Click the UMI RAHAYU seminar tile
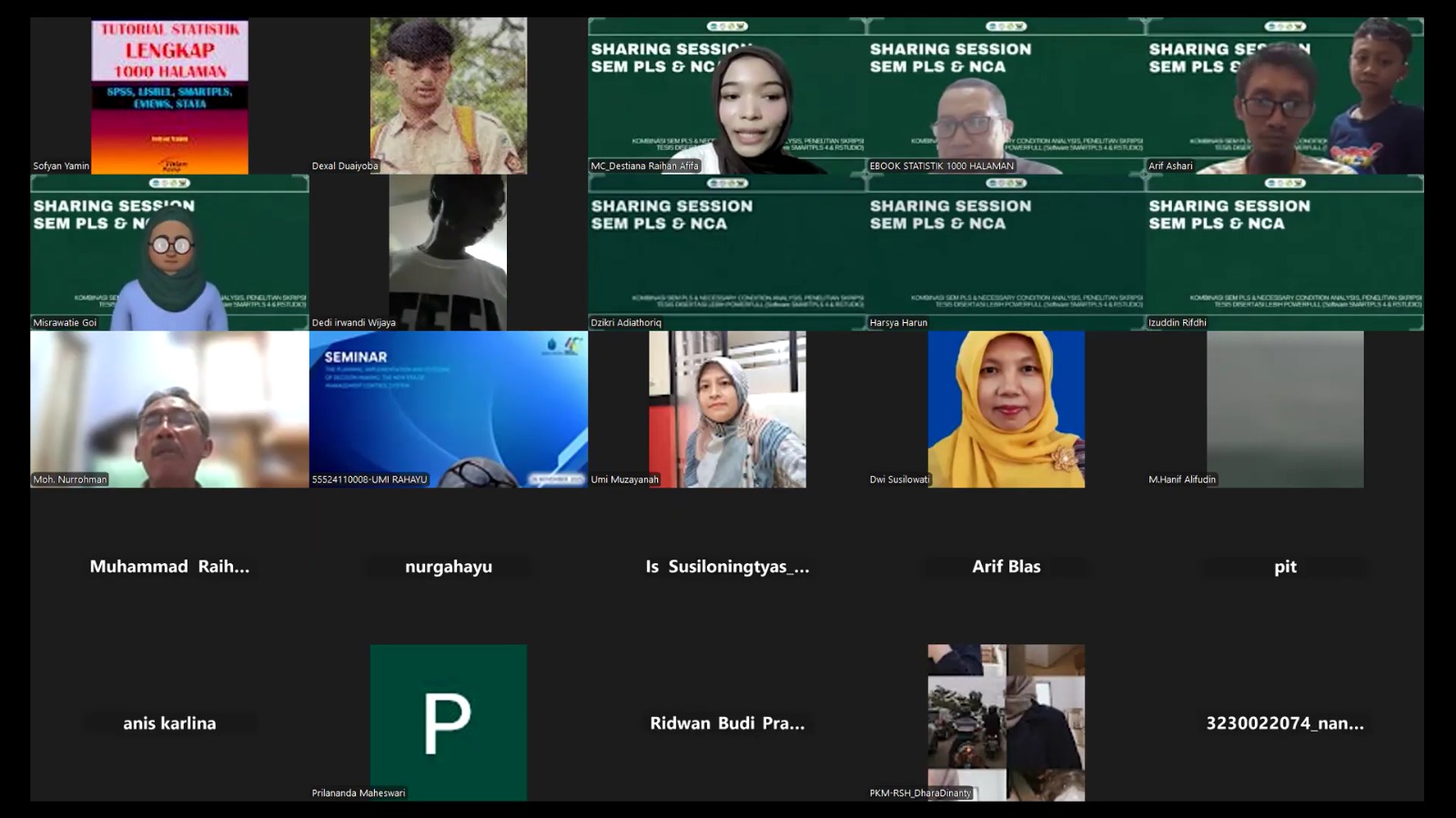This screenshot has height=818, width=1456. [448, 409]
